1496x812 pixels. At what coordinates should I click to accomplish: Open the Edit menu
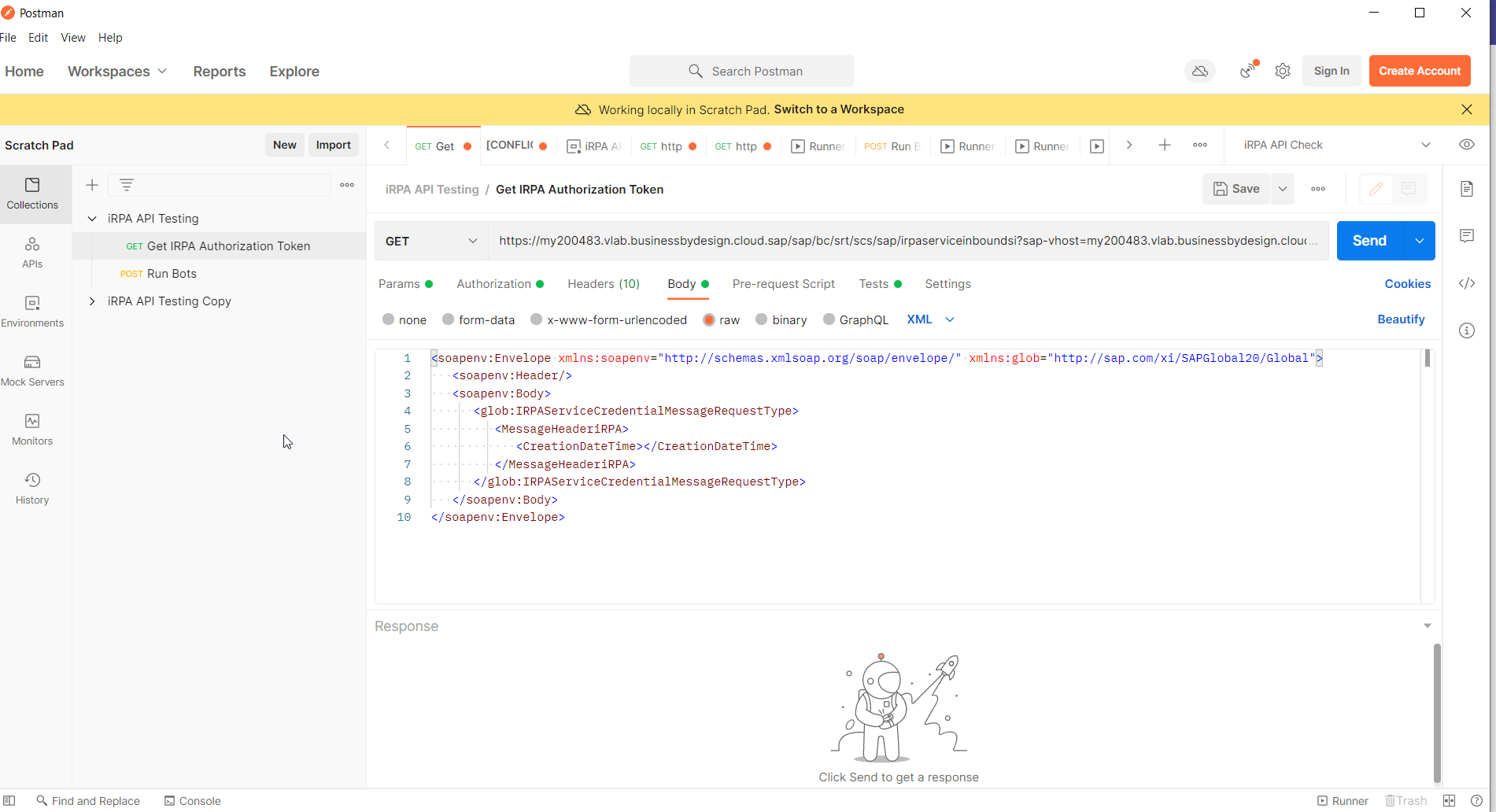pos(38,38)
